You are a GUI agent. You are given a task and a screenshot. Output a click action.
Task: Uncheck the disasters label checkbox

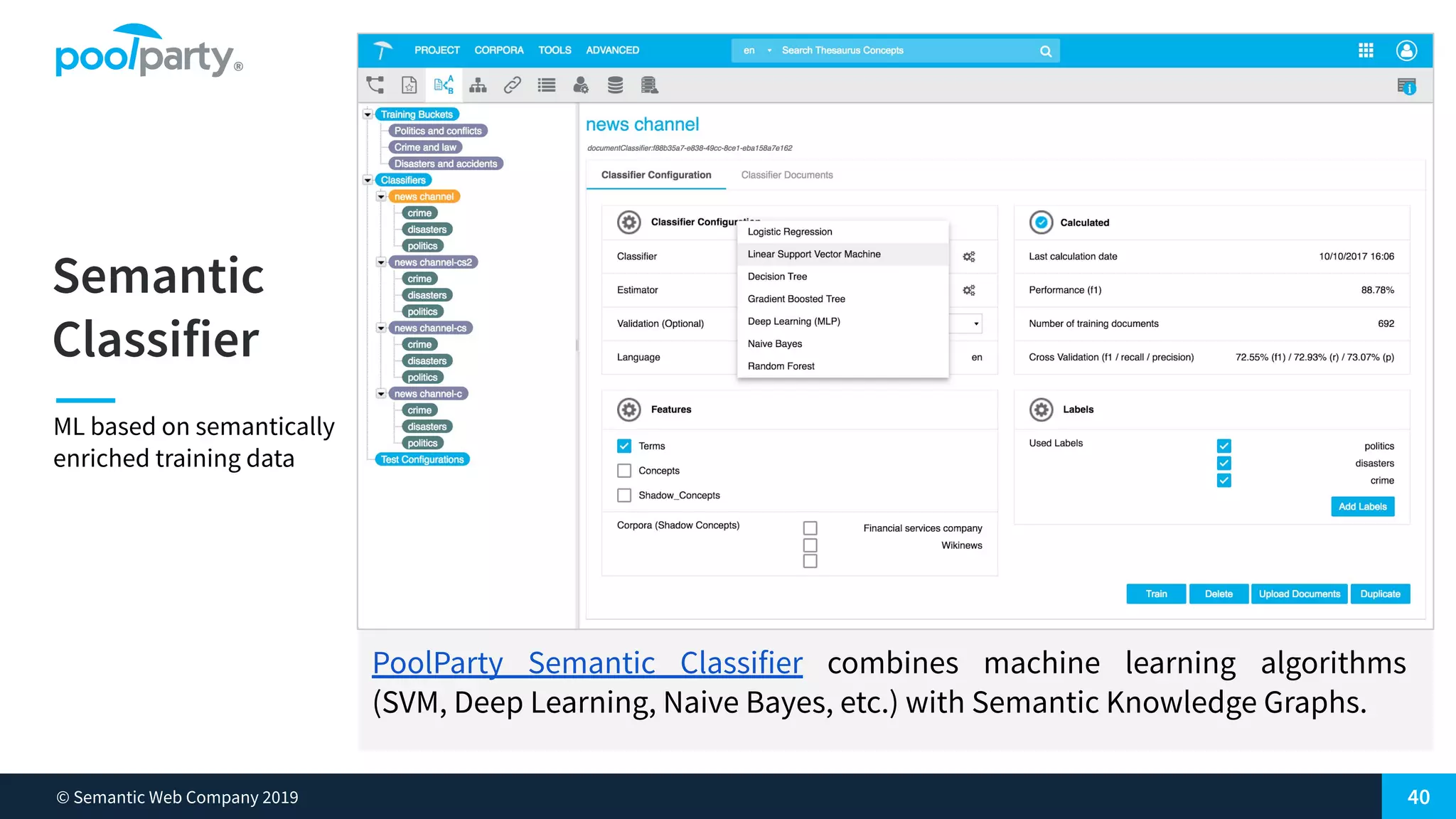[1224, 464]
